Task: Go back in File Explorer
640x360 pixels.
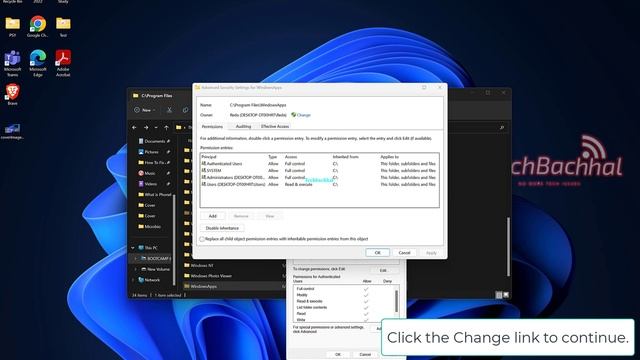Action: point(134,128)
